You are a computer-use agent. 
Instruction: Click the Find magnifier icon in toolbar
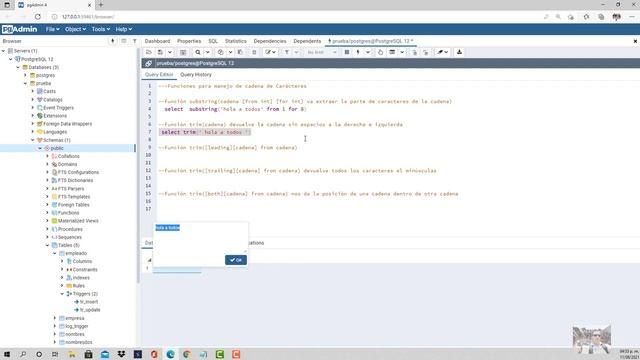point(198,52)
